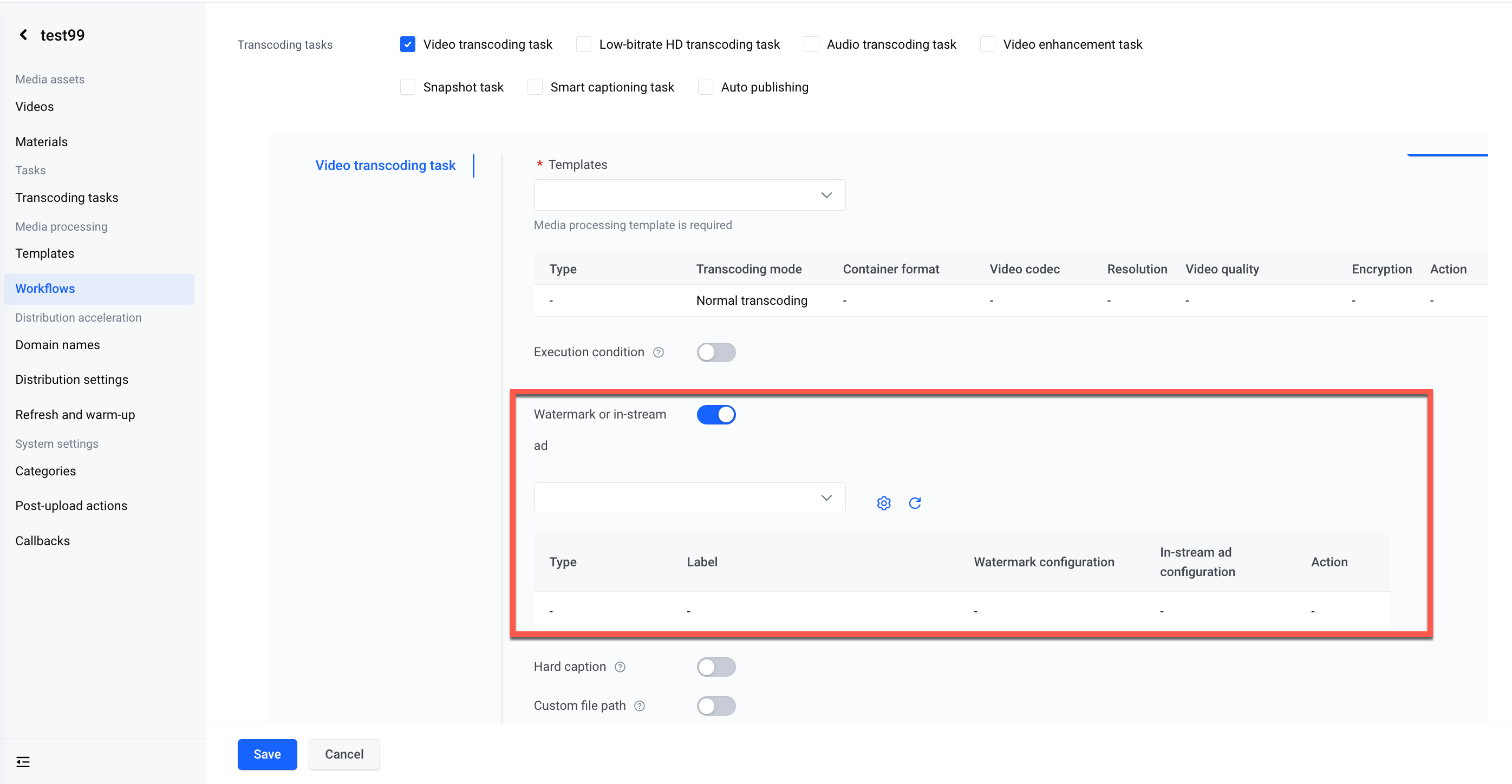The height and width of the screenshot is (784, 1512).
Task: Click the test99 workflow title
Action: click(x=62, y=35)
